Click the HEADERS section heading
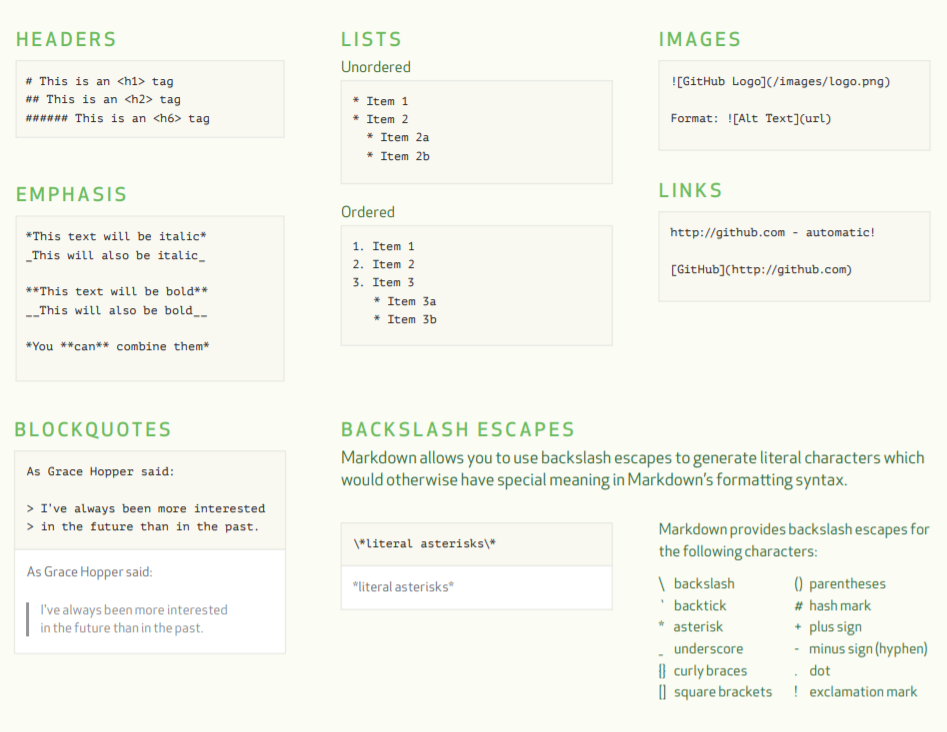The image size is (947, 732). 66,40
